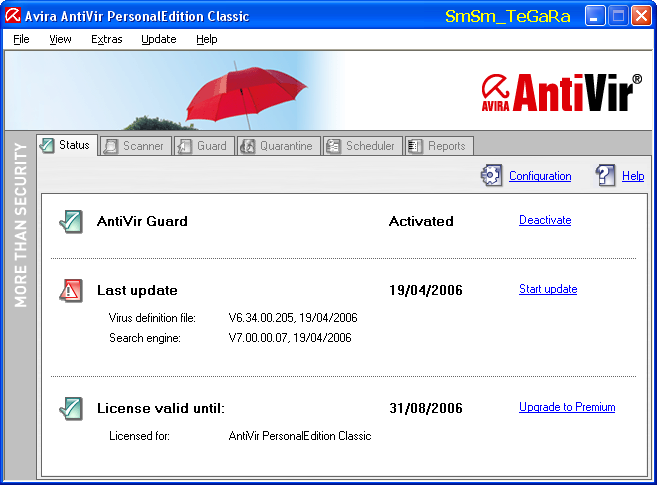Click the 31/08/2006 license date
Screen dimensions: 657x485
click(x=426, y=408)
